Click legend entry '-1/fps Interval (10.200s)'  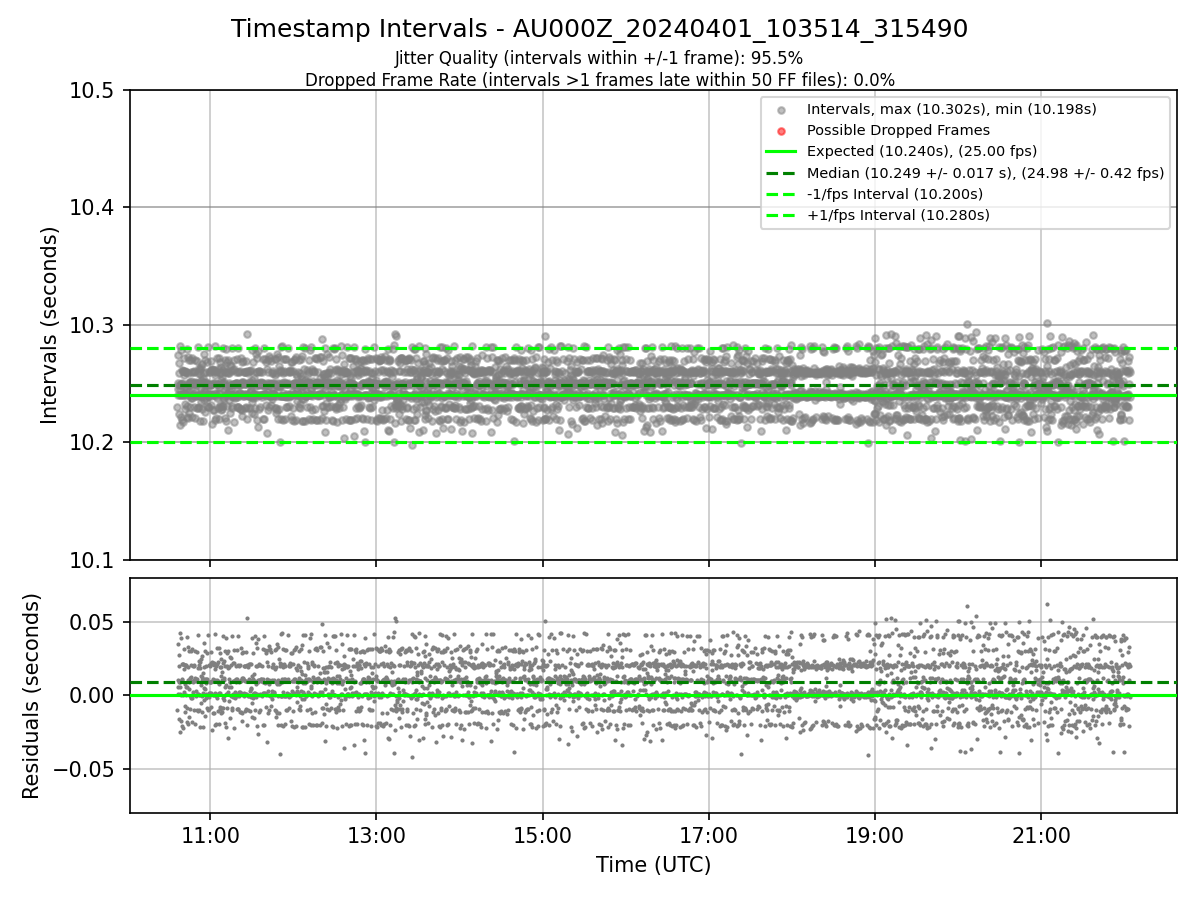point(895,194)
